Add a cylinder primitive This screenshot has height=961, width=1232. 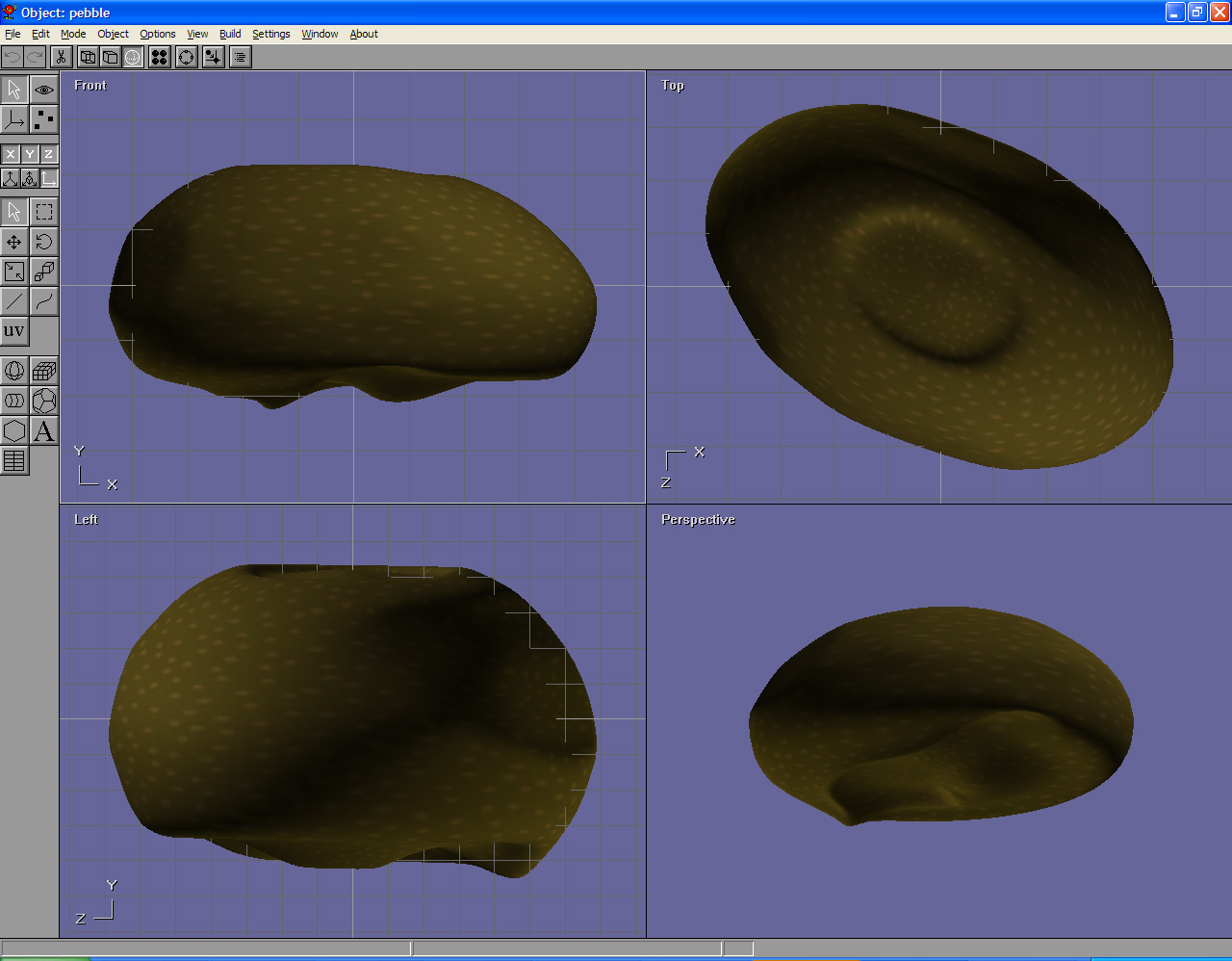14,401
